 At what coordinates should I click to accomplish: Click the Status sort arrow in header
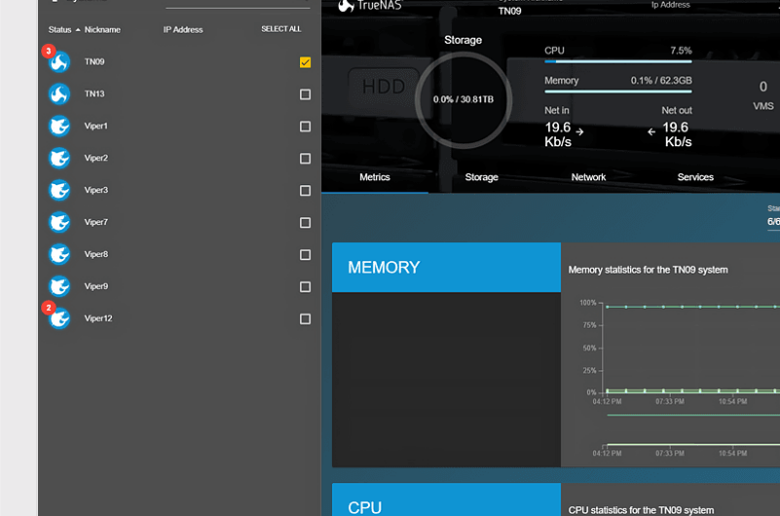pyautogui.click(x=78, y=30)
